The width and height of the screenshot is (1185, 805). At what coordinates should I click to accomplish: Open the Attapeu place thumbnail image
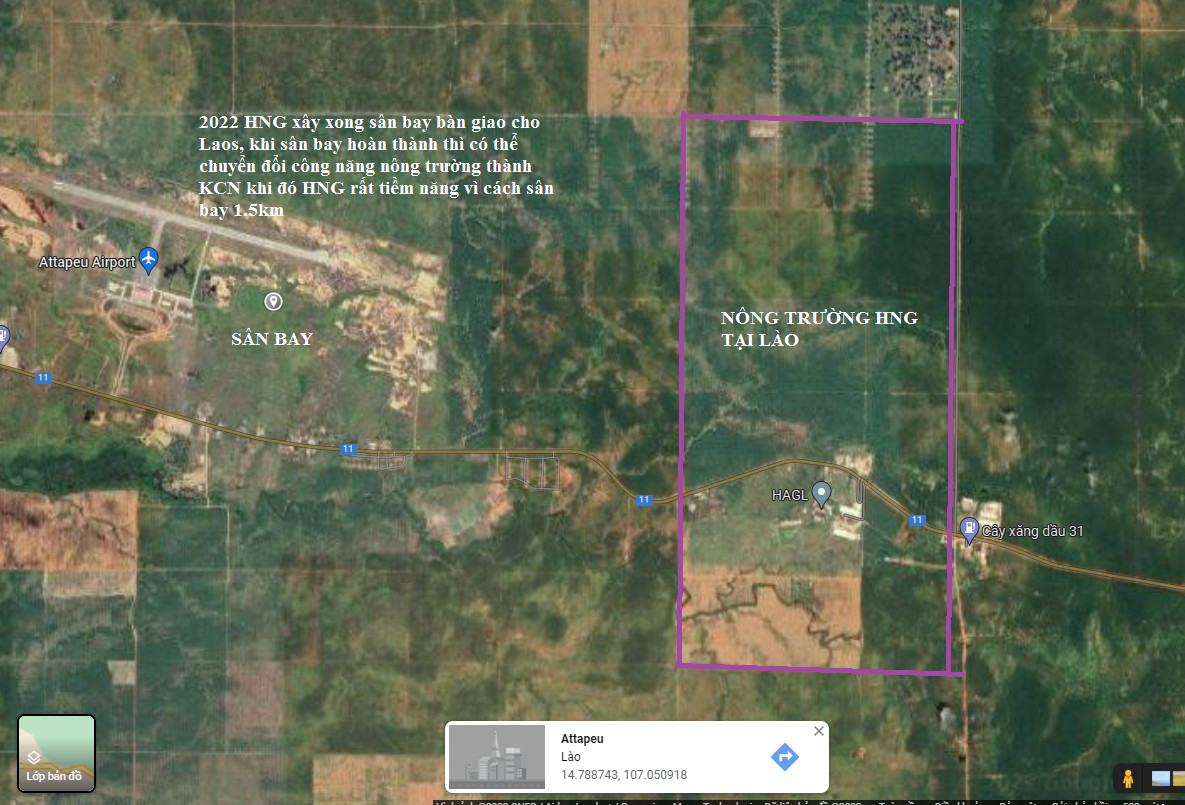pyautogui.click(x=497, y=757)
